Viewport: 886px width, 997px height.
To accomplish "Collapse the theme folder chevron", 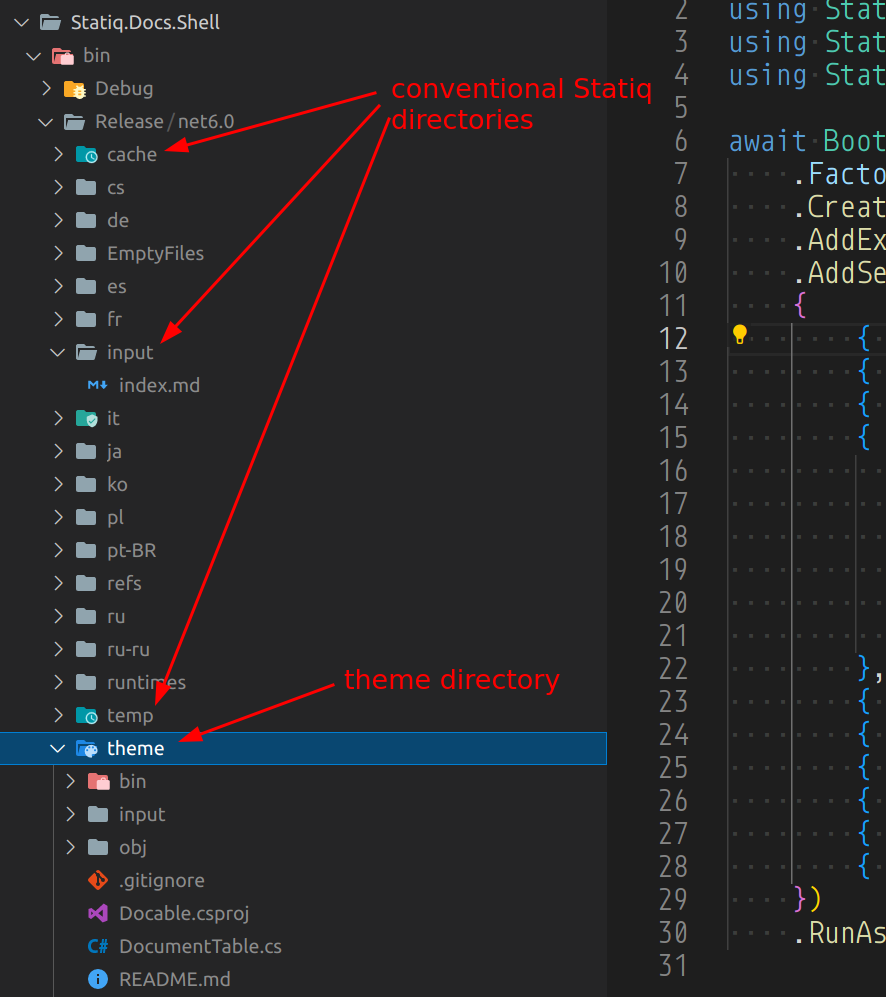I will (58, 748).
